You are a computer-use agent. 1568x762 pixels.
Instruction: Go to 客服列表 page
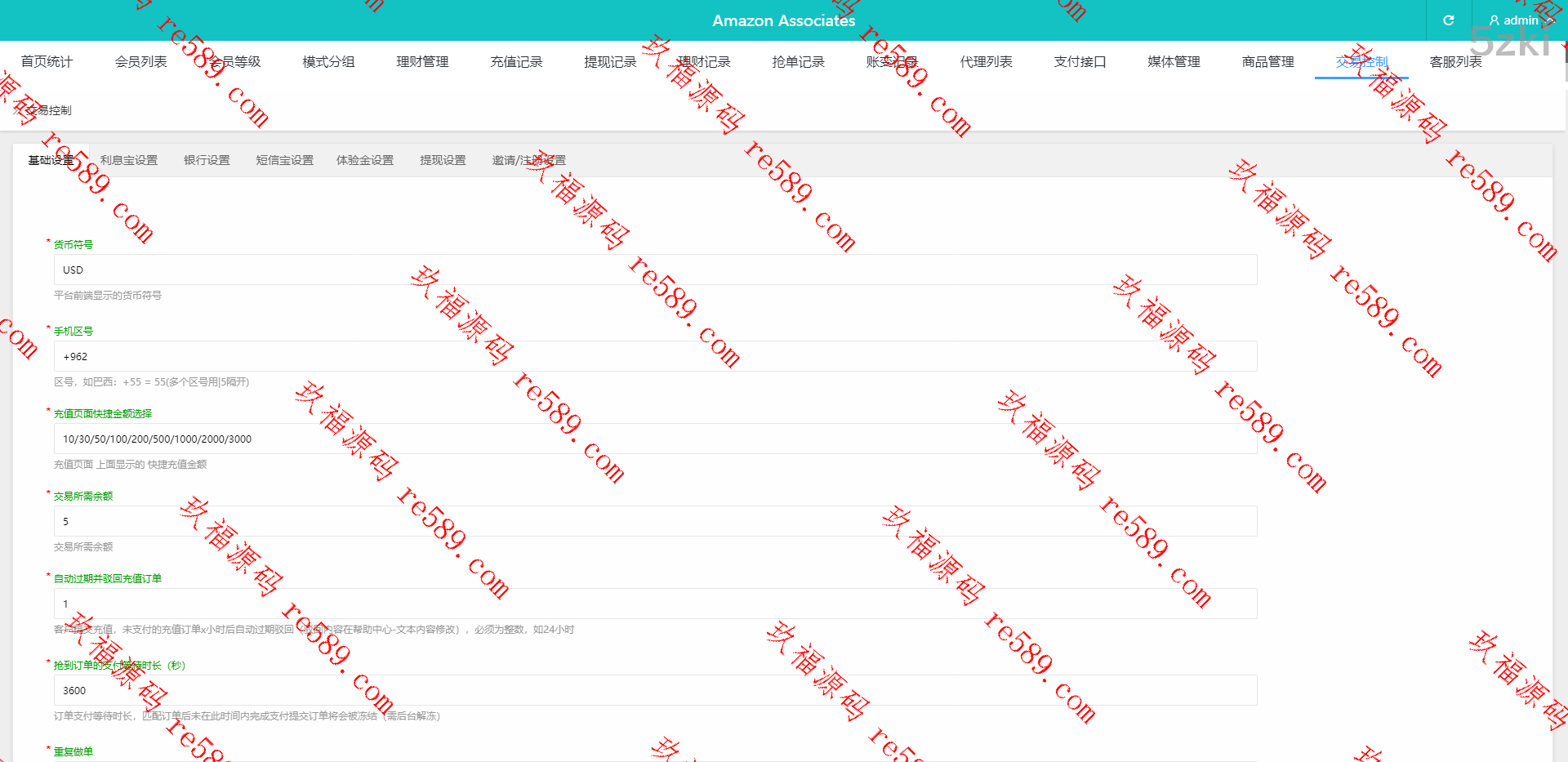[1455, 62]
